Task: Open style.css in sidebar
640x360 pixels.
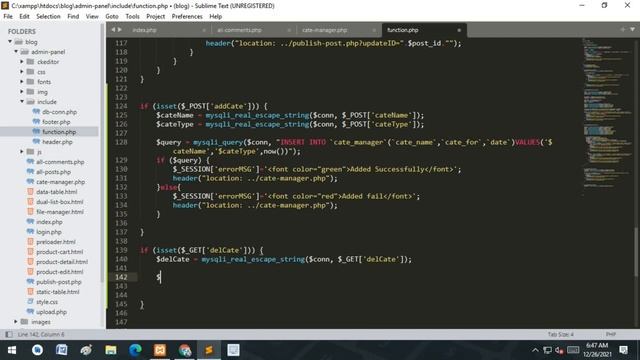Action: pos(47,302)
